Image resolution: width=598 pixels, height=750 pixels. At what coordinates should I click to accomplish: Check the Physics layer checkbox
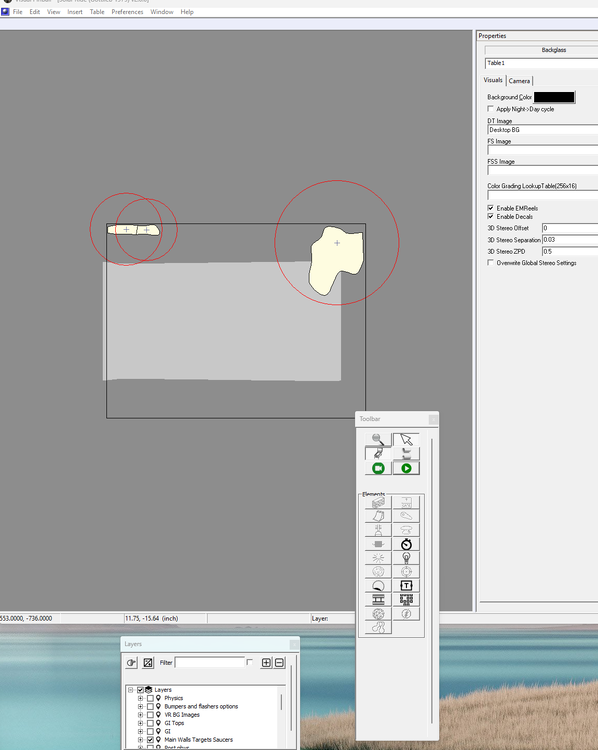click(150, 698)
